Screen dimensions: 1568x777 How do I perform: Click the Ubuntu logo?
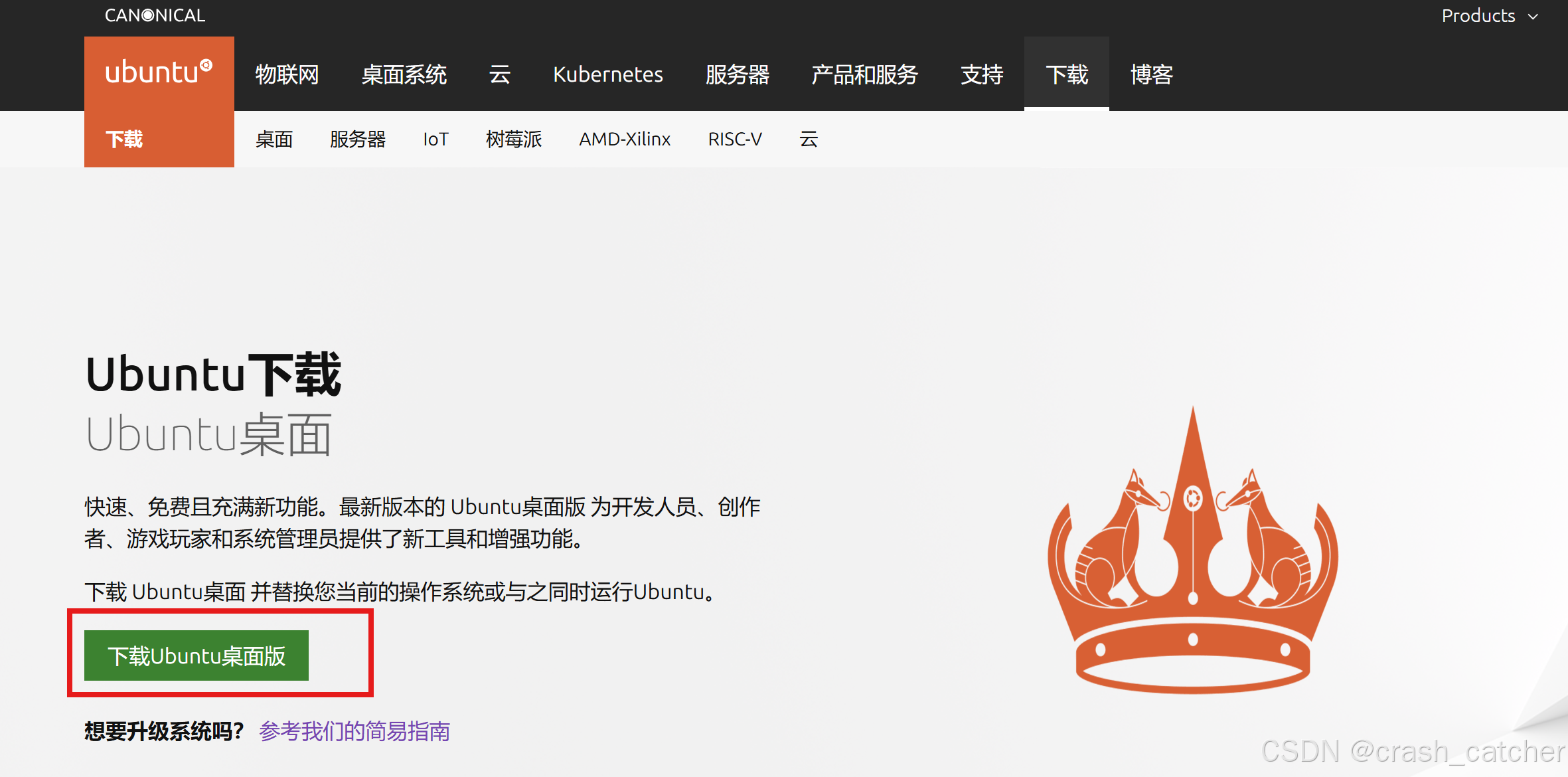(x=159, y=72)
